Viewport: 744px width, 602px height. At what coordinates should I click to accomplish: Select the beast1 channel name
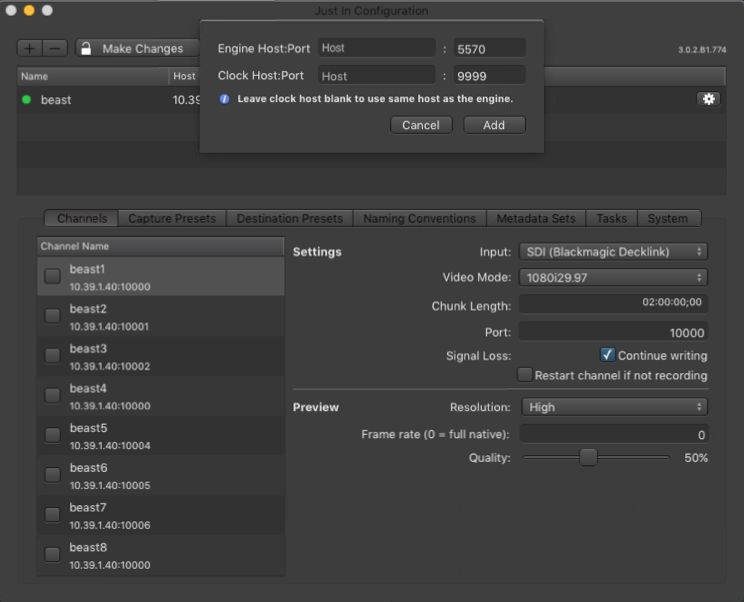87,269
